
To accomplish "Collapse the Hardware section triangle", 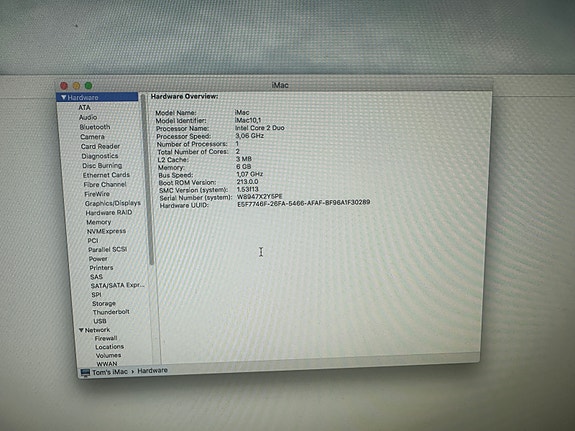I will pos(64,97).
